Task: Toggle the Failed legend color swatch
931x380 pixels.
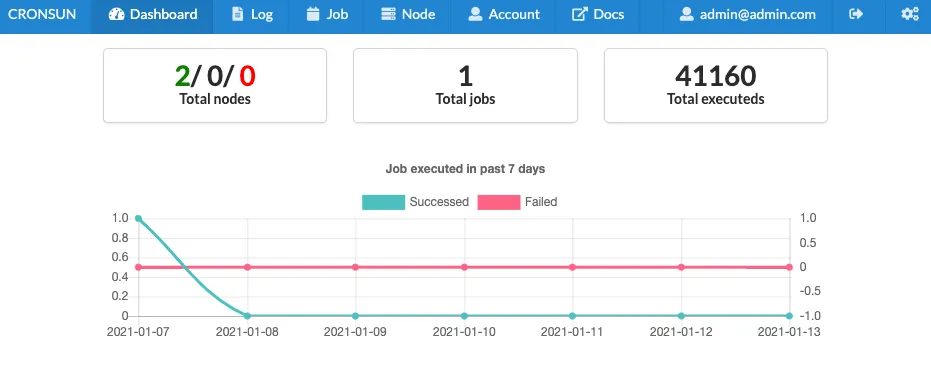Action: (499, 202)
